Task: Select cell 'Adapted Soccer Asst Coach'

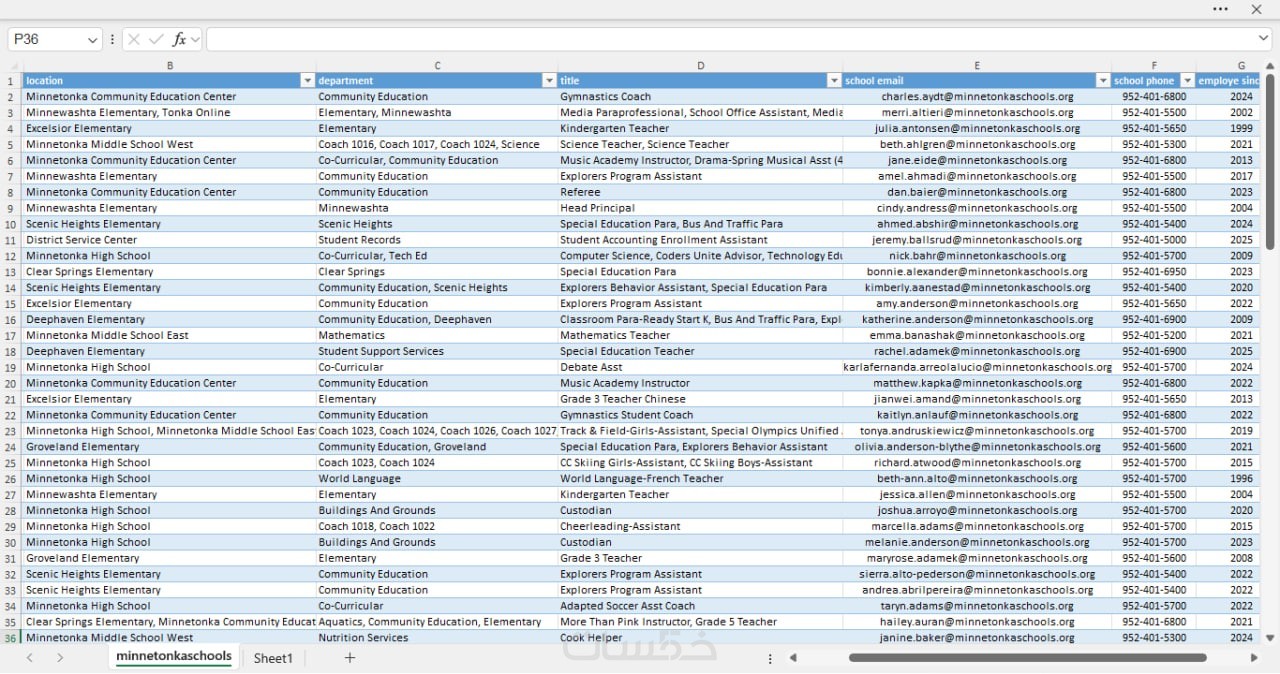Action: point(700,605)
